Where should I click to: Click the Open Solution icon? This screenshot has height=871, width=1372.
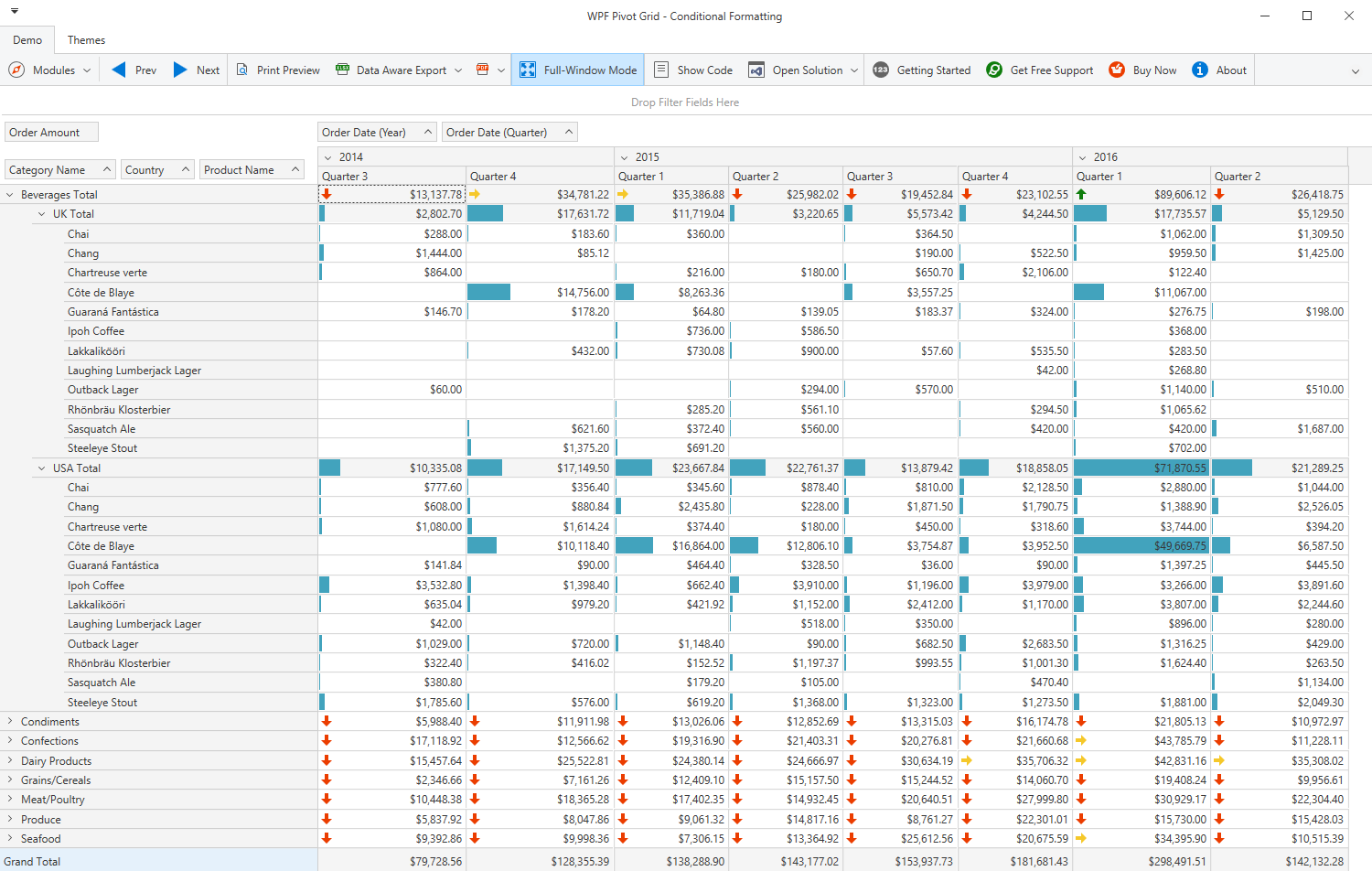pos(756,70)
